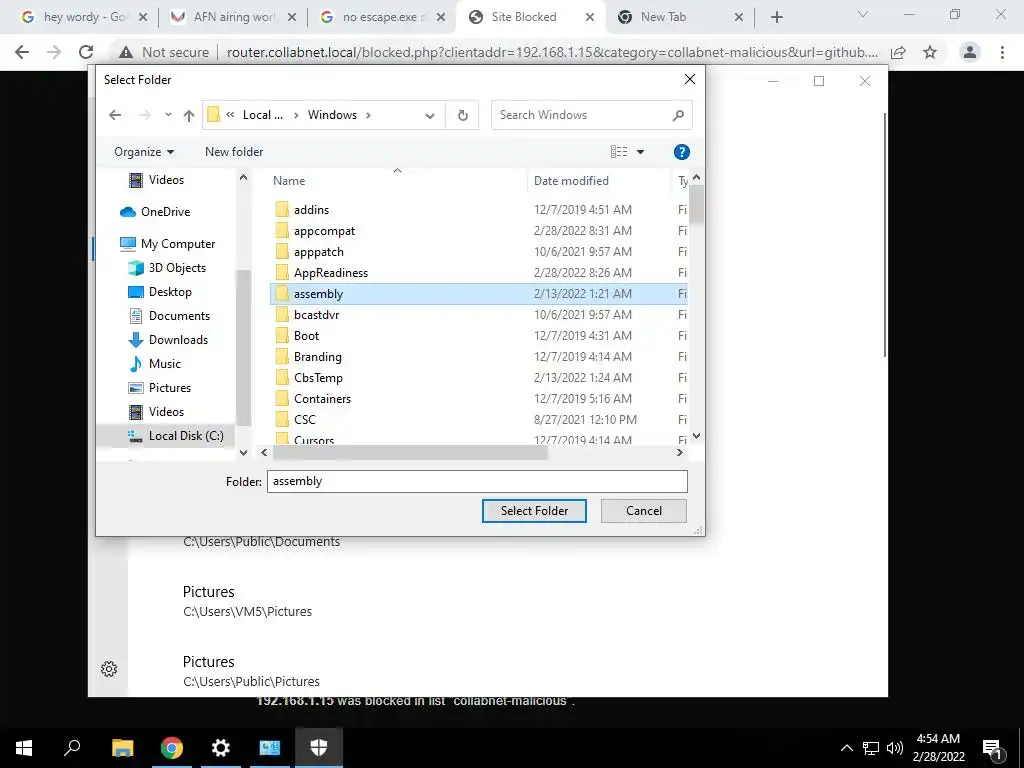Screen dimensions: 1024x768
Task: Reload the Site Blocked page
Action: click(x=86, y=52)
